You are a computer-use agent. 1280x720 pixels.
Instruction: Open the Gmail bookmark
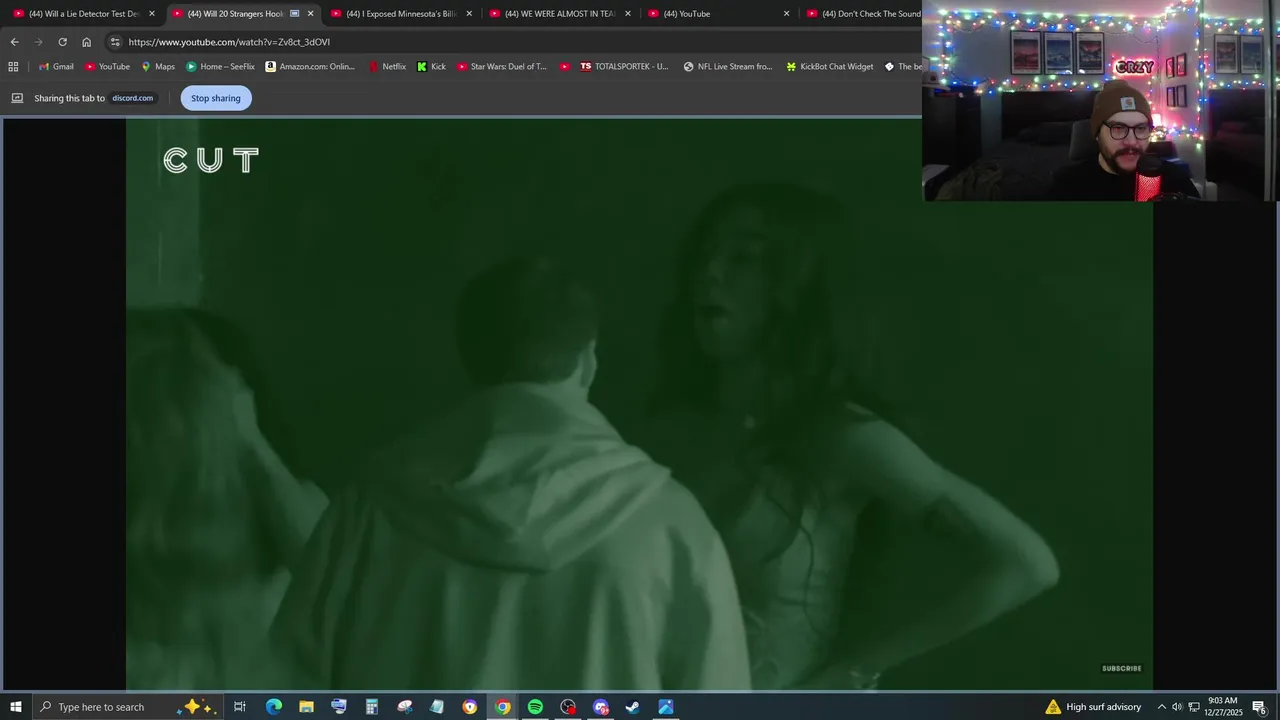point(56,67)
